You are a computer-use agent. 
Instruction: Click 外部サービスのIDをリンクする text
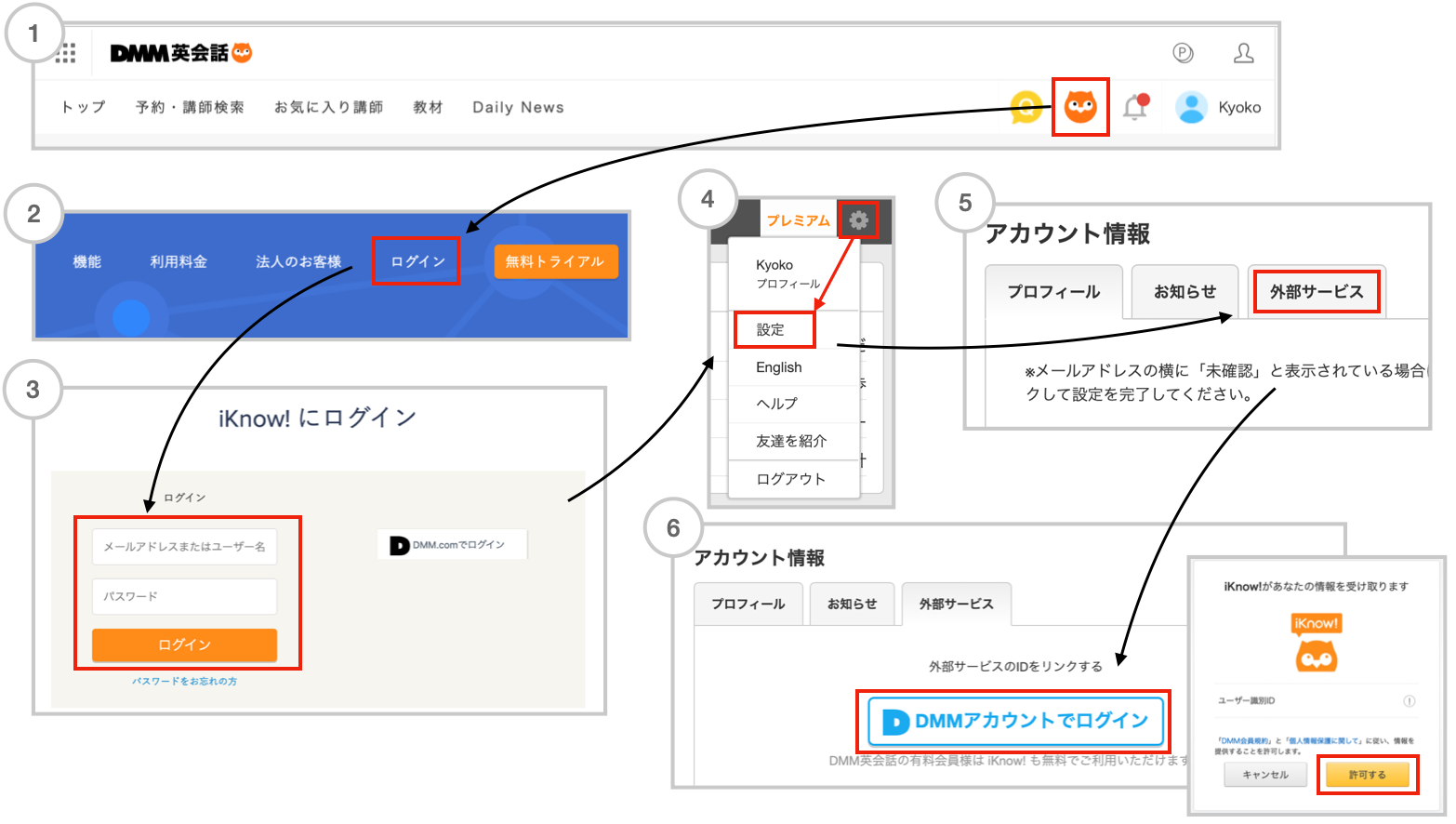(x=1015, y=666)
